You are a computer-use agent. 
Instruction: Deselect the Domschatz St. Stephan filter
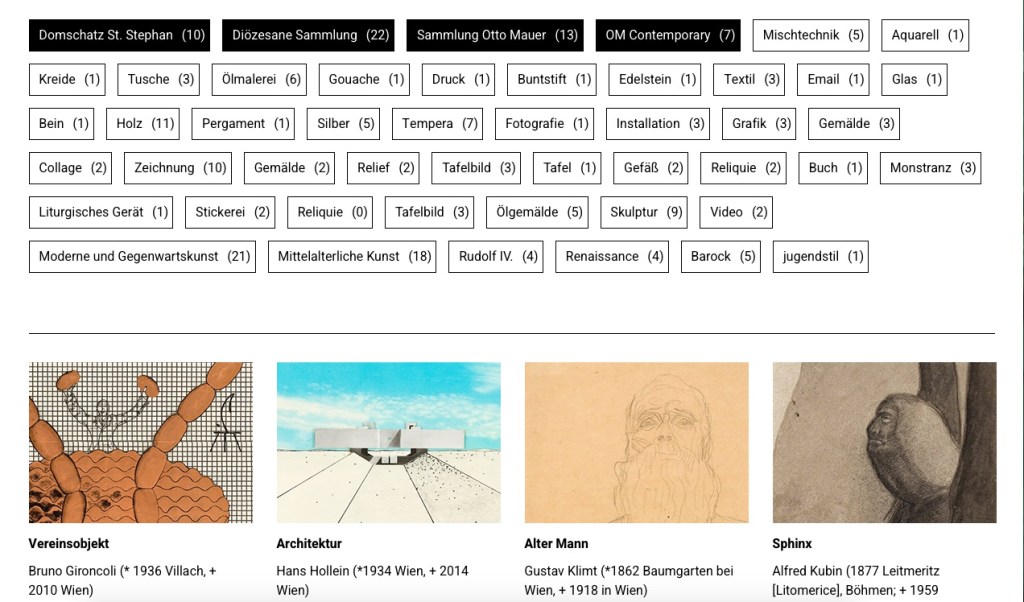point(121,35)
